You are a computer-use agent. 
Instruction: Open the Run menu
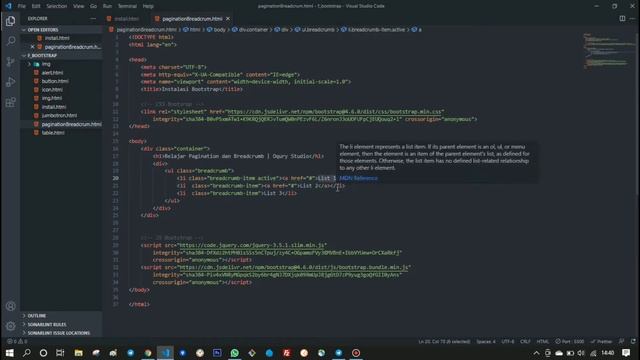pos(107,6)
